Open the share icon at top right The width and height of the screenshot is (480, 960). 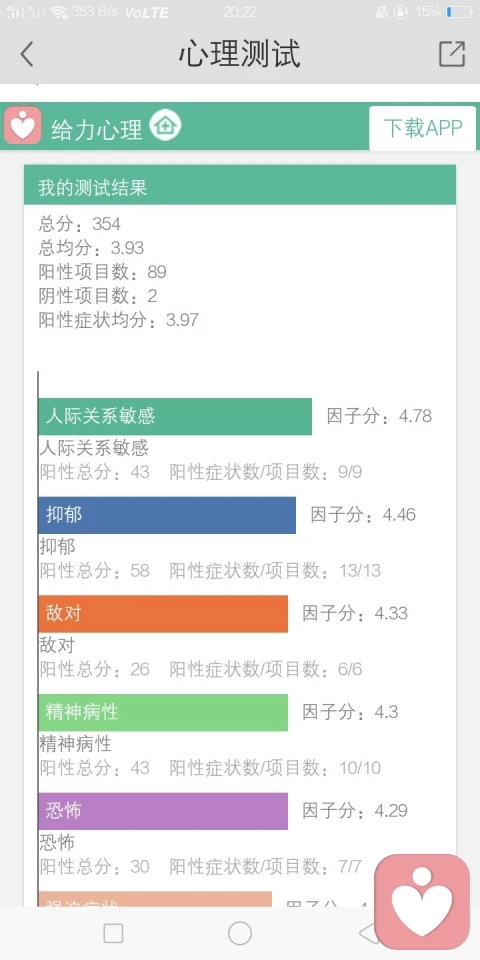(x=452, y=54)
